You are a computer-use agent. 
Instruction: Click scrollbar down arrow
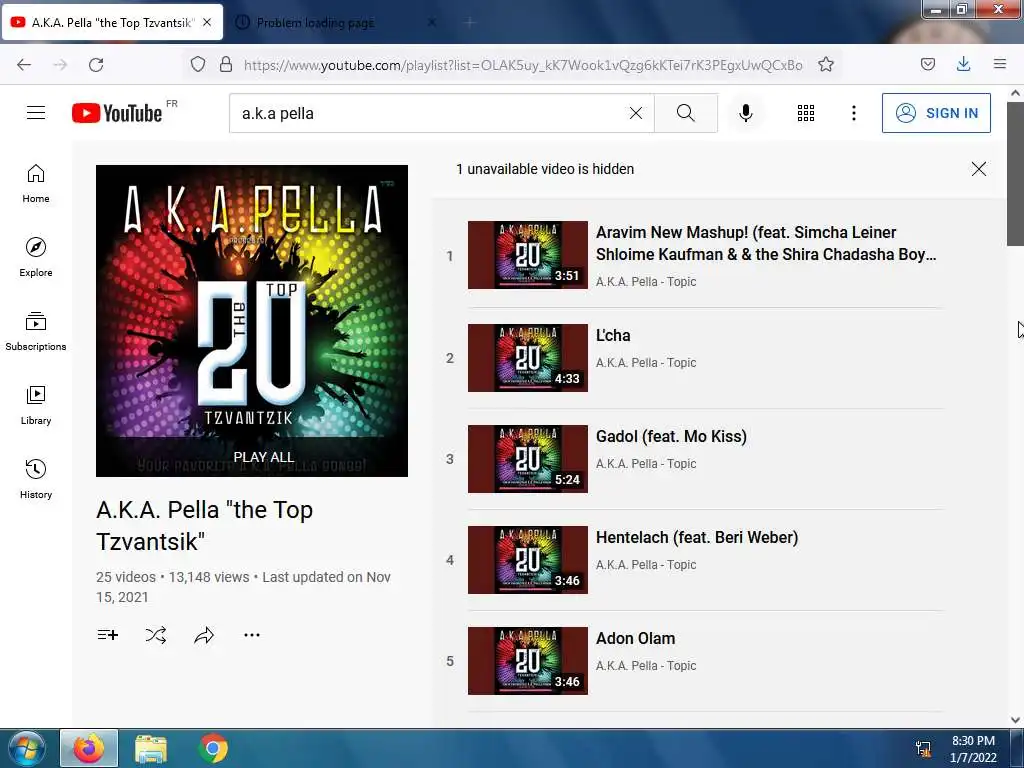[1015, 720]
